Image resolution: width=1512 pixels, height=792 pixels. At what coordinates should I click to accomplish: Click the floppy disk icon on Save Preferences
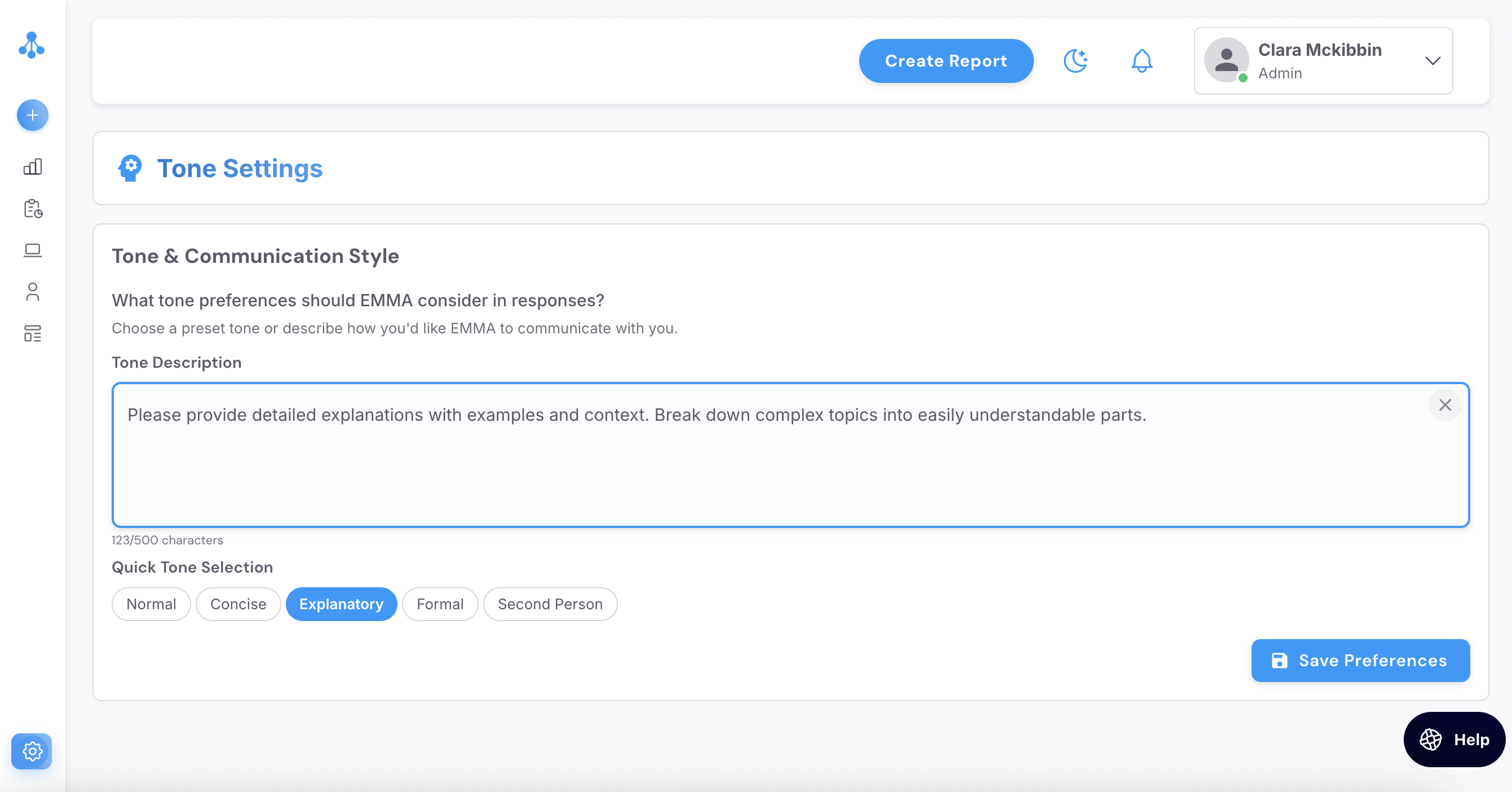[1280, 661]
